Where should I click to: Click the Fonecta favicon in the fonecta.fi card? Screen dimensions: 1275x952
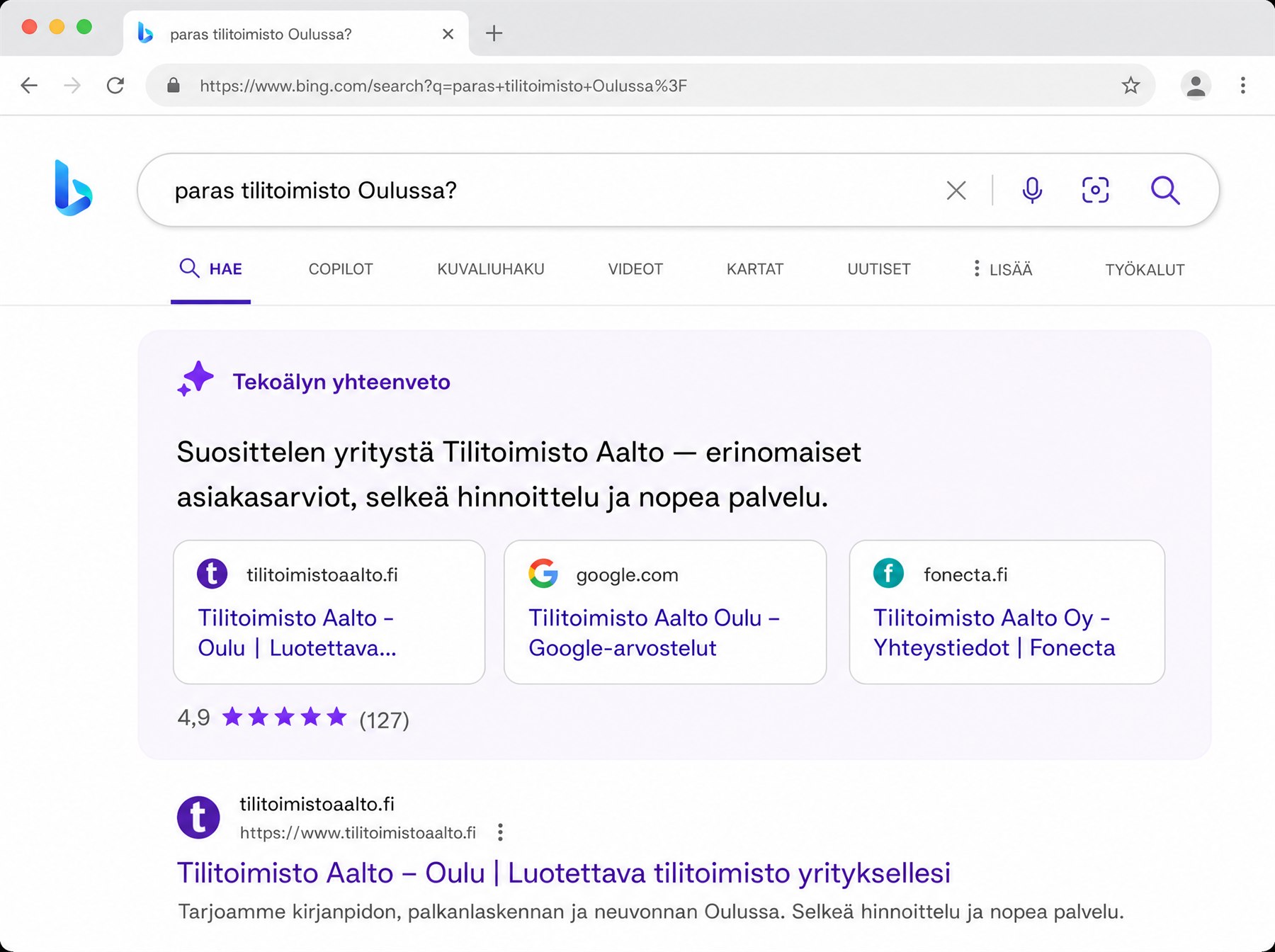click(888, 573)
